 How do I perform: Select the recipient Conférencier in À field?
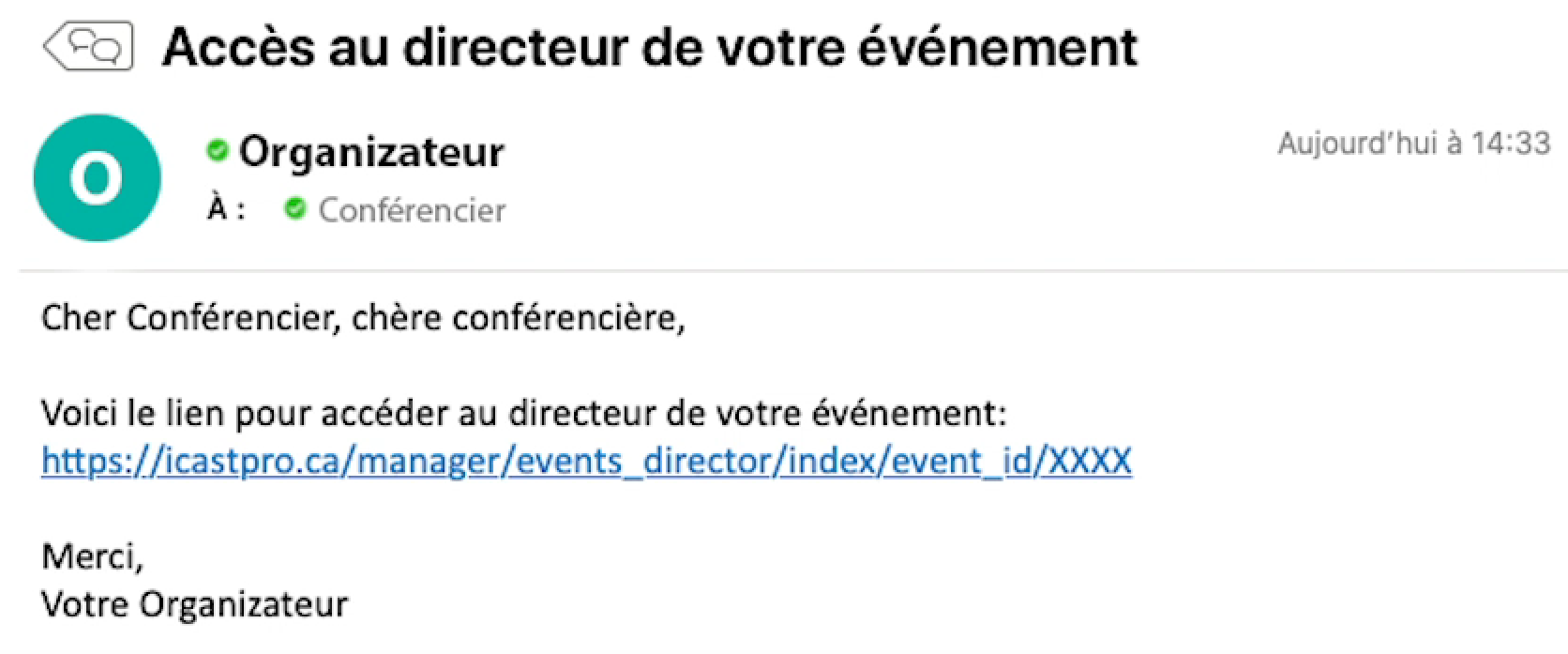[x=412, y=210]
